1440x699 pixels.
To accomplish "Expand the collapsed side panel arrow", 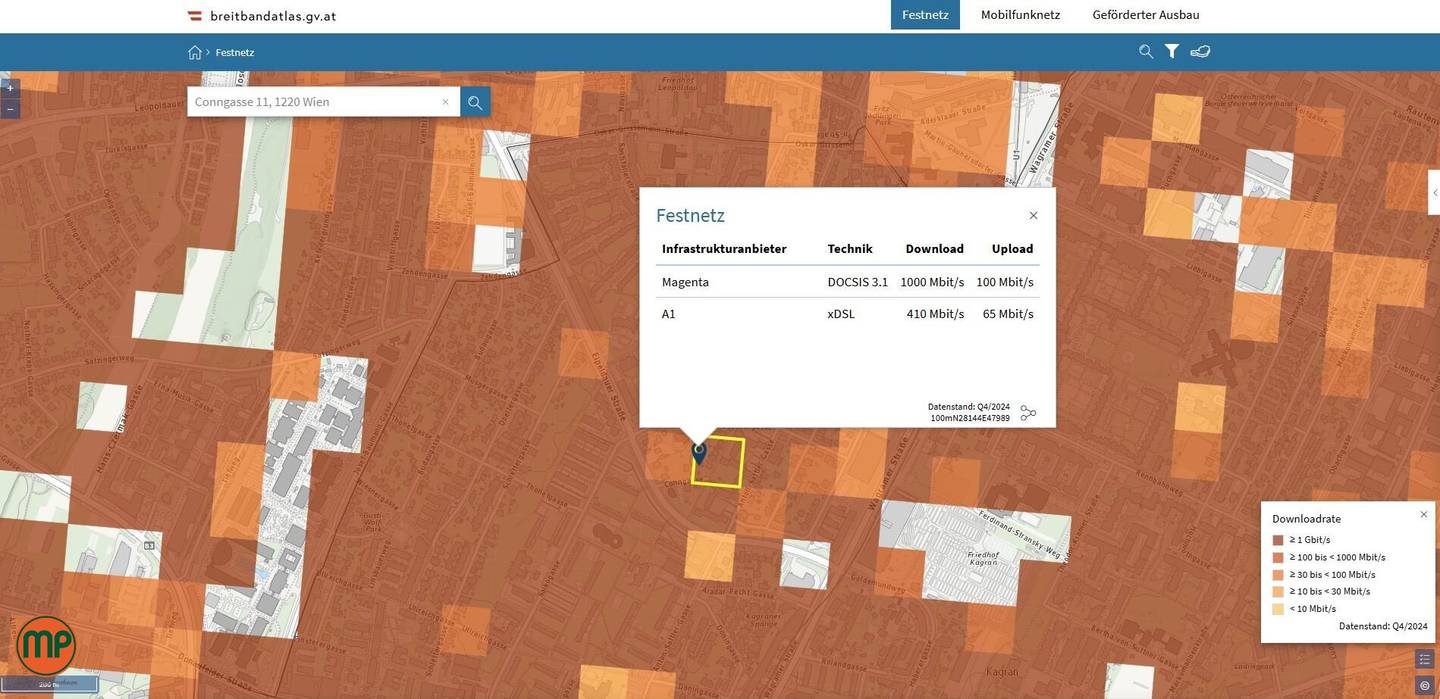I will click(1434, 193).
